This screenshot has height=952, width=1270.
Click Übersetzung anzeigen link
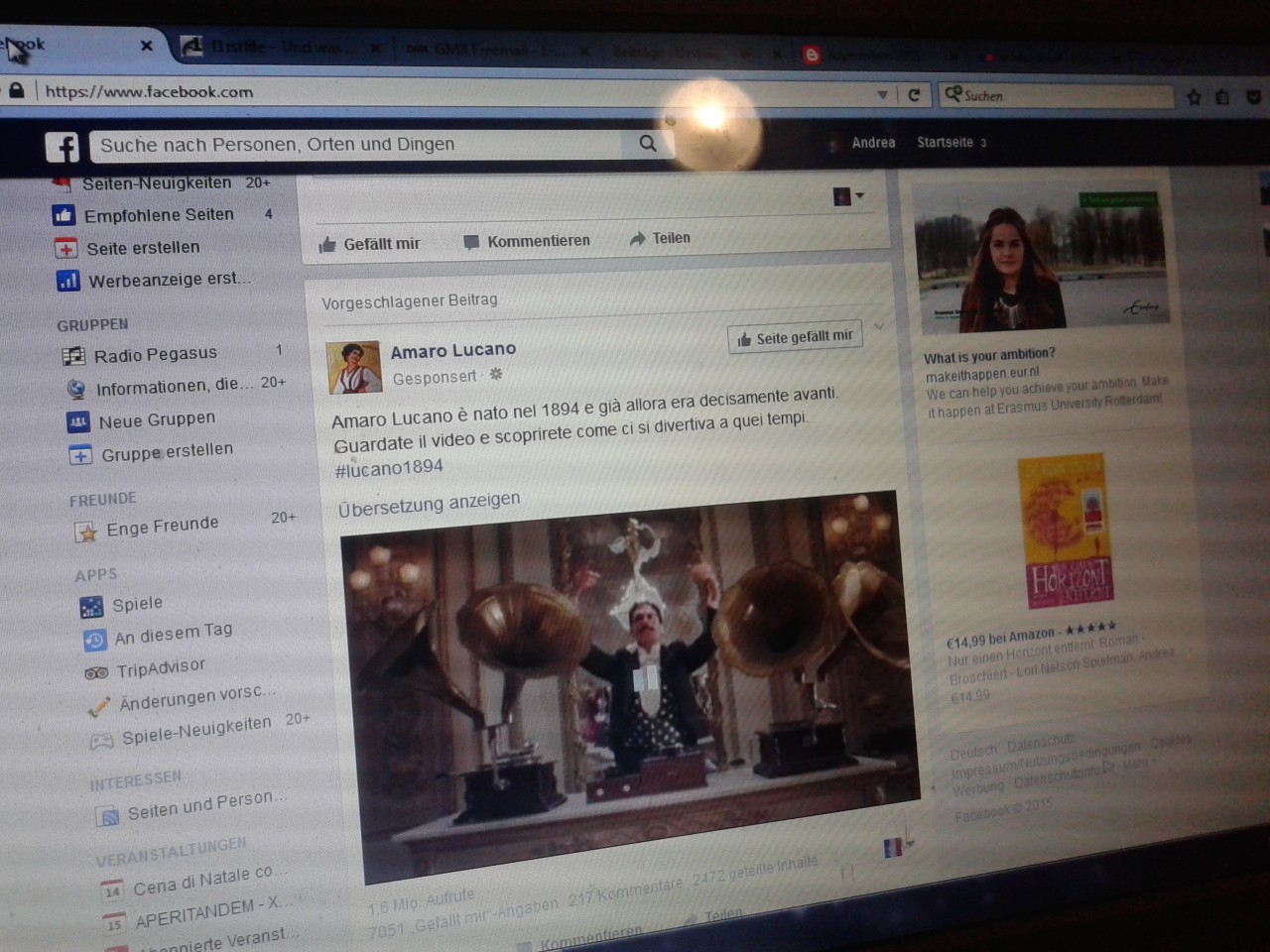pyautogui.click(x=429, y=504)
